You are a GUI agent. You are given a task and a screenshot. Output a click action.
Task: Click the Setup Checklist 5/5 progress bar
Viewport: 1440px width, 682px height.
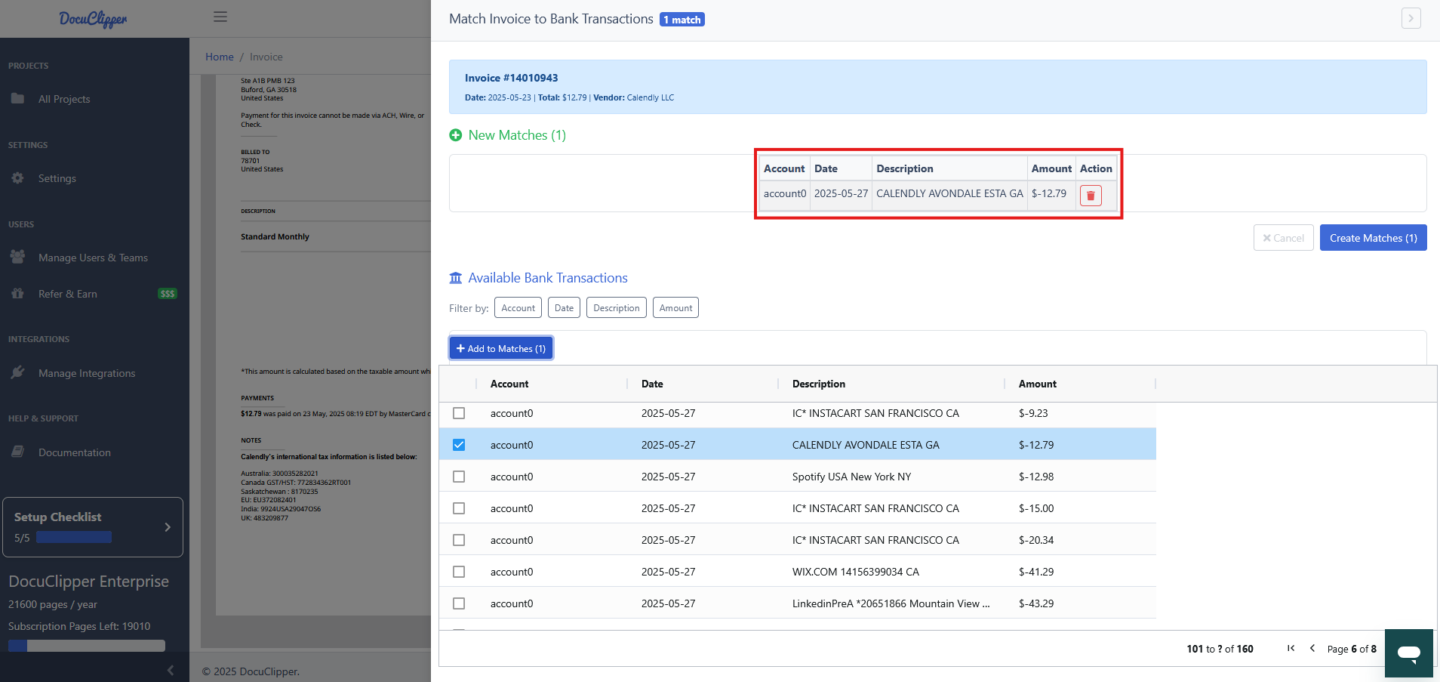(73, 538)
